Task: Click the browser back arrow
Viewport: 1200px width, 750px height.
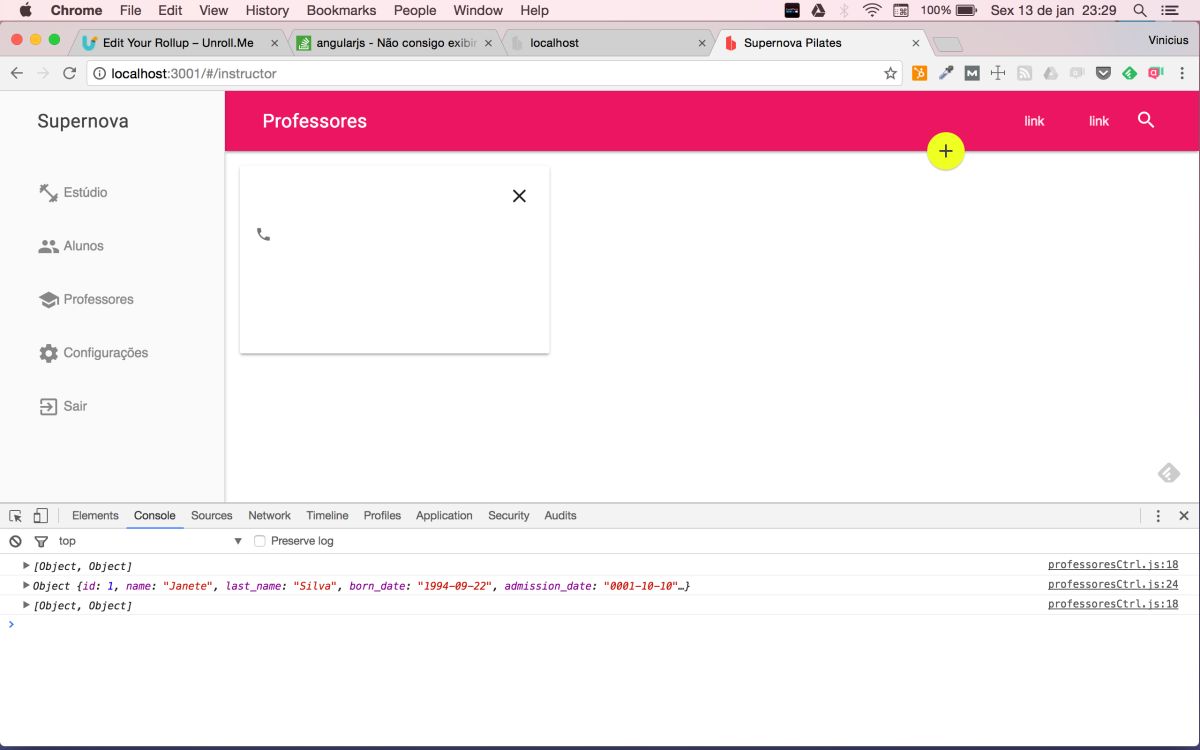Action: tap(17, 73)
